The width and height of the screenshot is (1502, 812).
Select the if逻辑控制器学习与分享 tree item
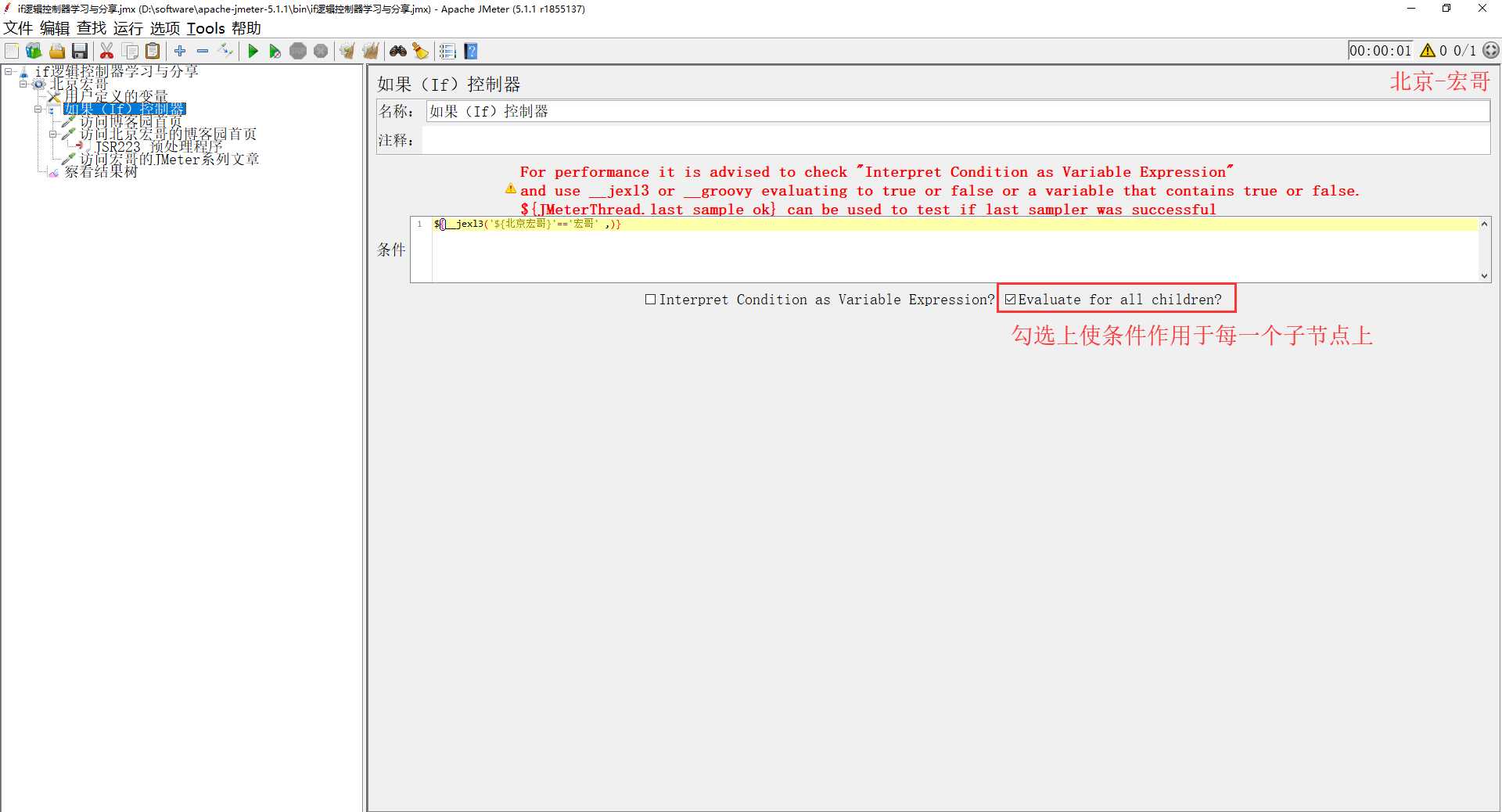click(117, 71)
